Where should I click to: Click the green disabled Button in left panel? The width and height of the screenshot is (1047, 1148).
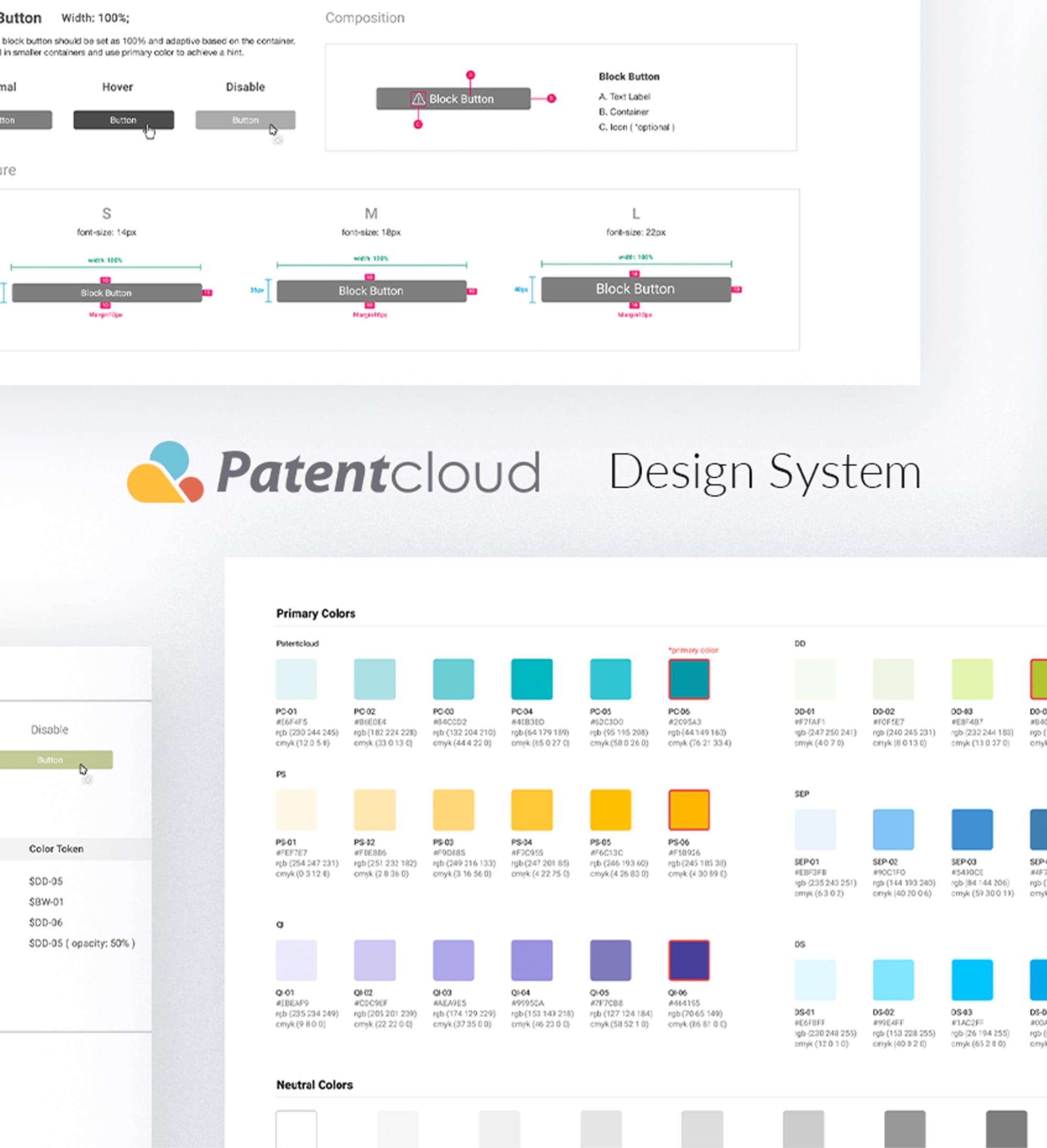coord(51,759)
